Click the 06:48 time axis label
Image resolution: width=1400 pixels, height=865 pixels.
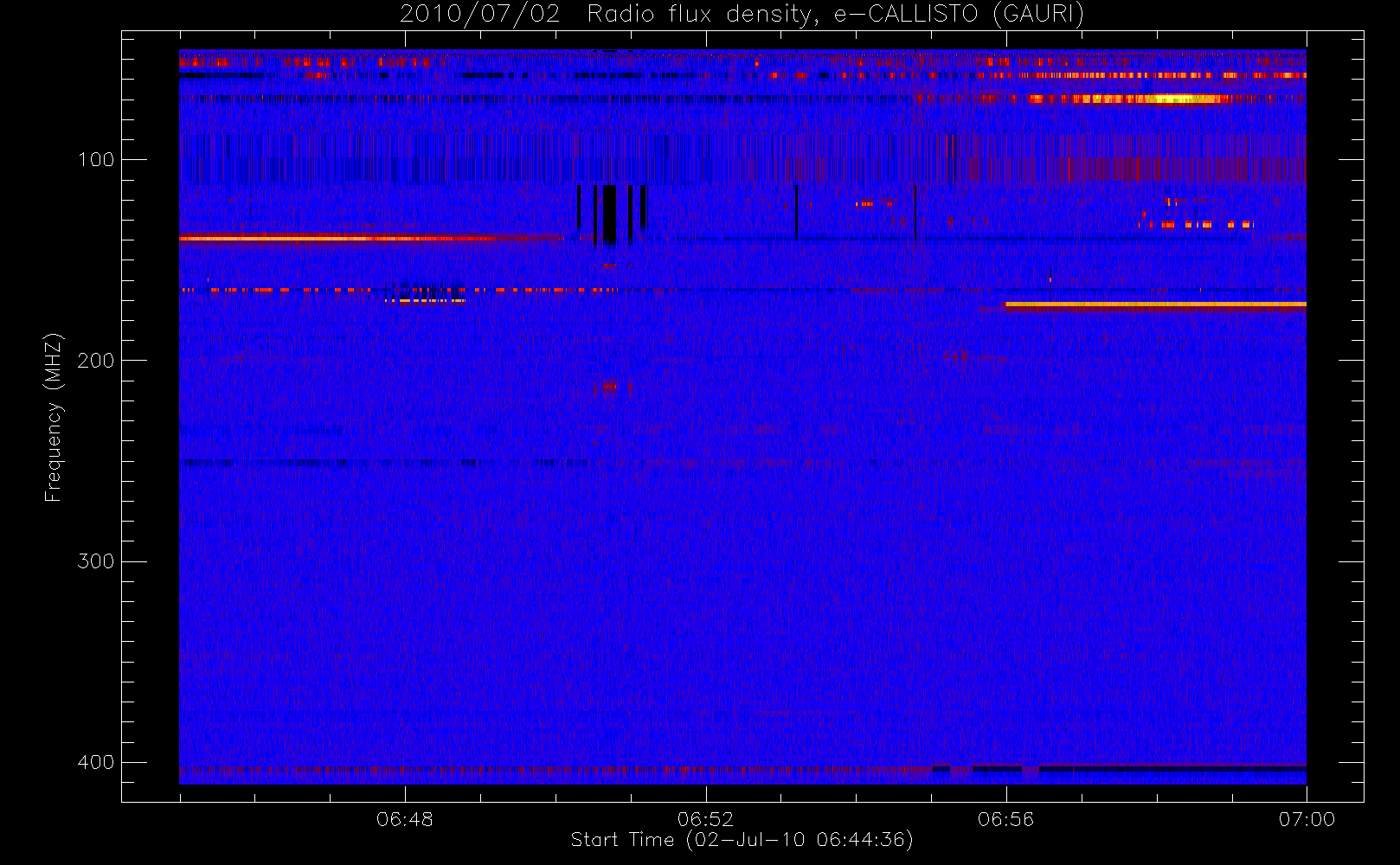pos(405,819)
